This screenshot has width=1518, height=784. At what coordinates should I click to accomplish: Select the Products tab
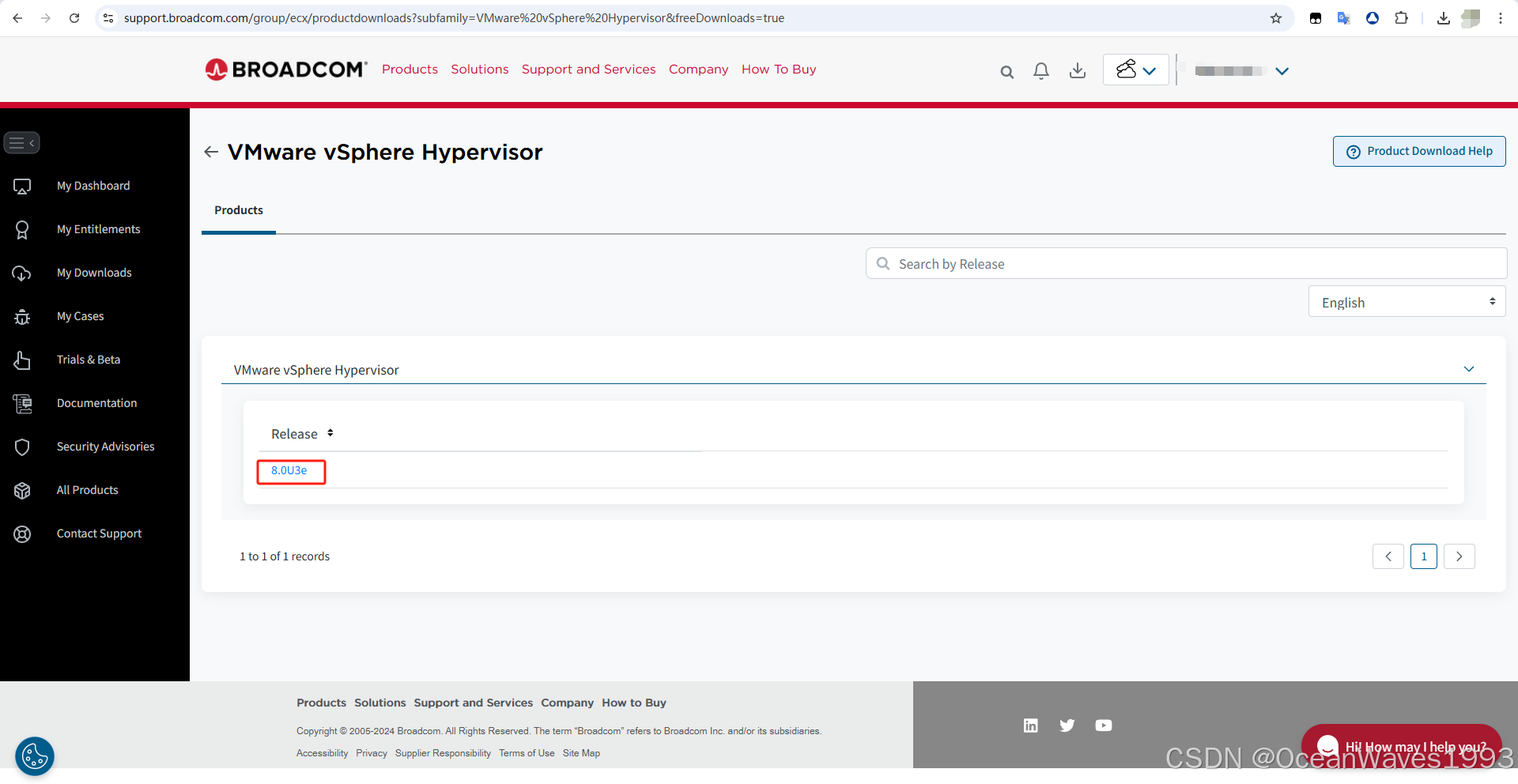tap(239, 210)
